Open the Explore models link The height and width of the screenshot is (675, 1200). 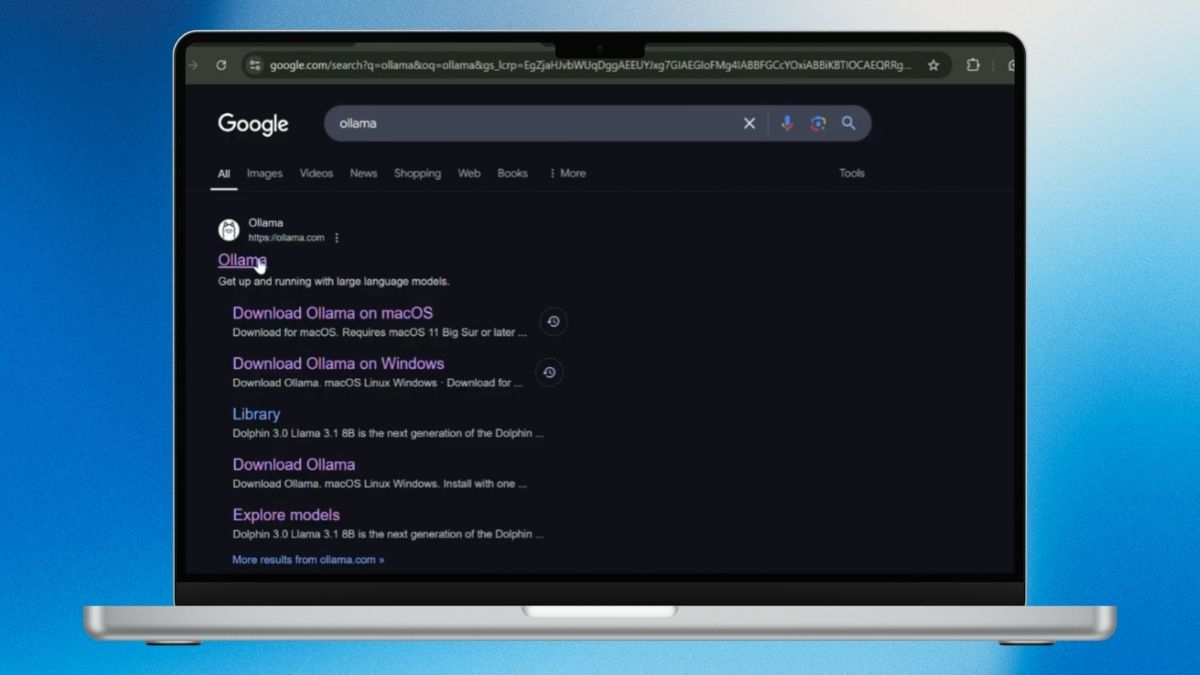tap(286, 515)
